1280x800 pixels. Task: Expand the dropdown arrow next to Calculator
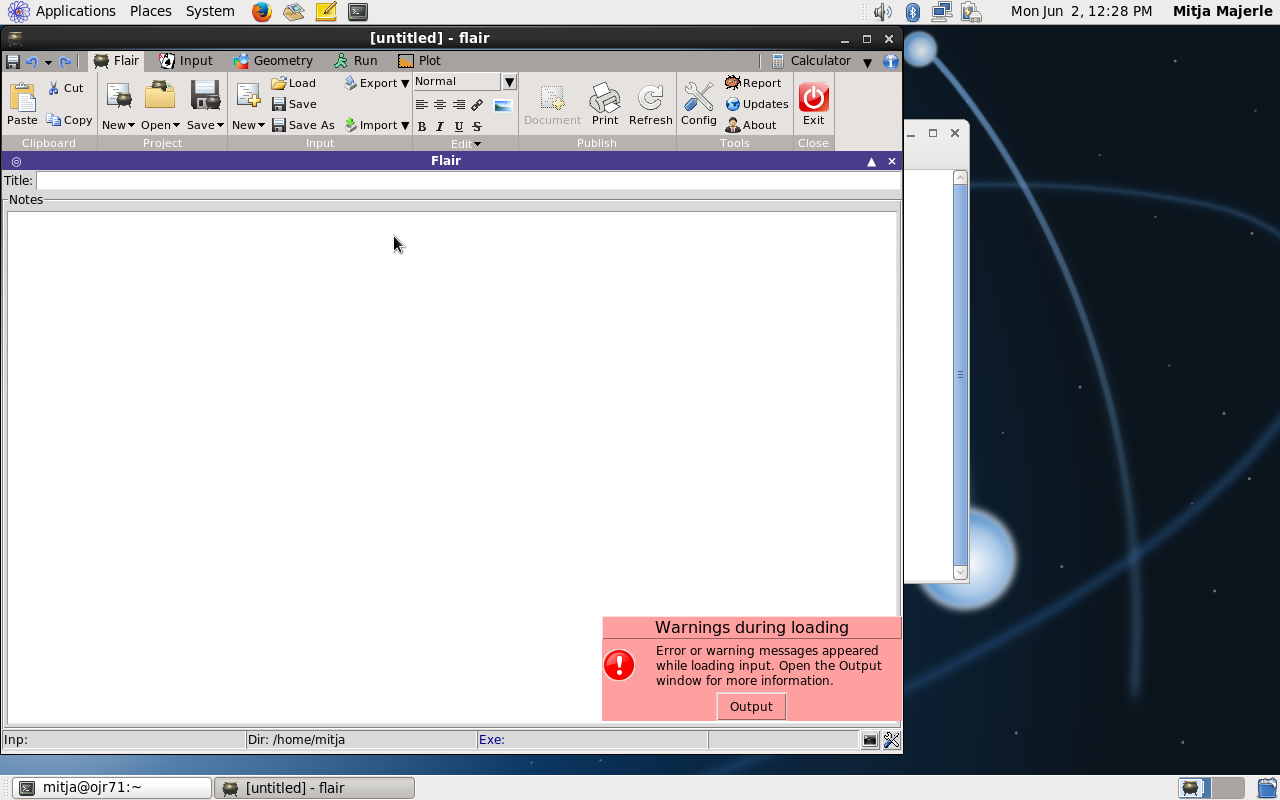pyautogui.click(x=867, y=62)
